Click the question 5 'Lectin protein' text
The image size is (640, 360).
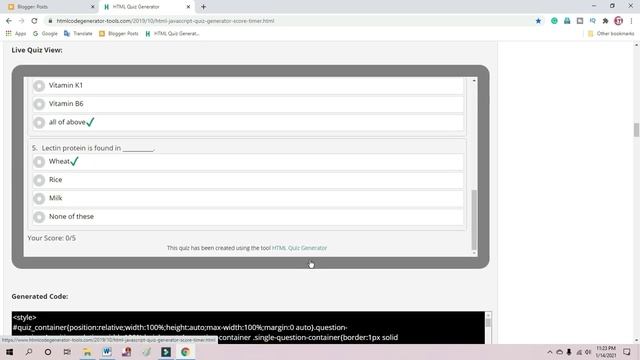(93, 148)
